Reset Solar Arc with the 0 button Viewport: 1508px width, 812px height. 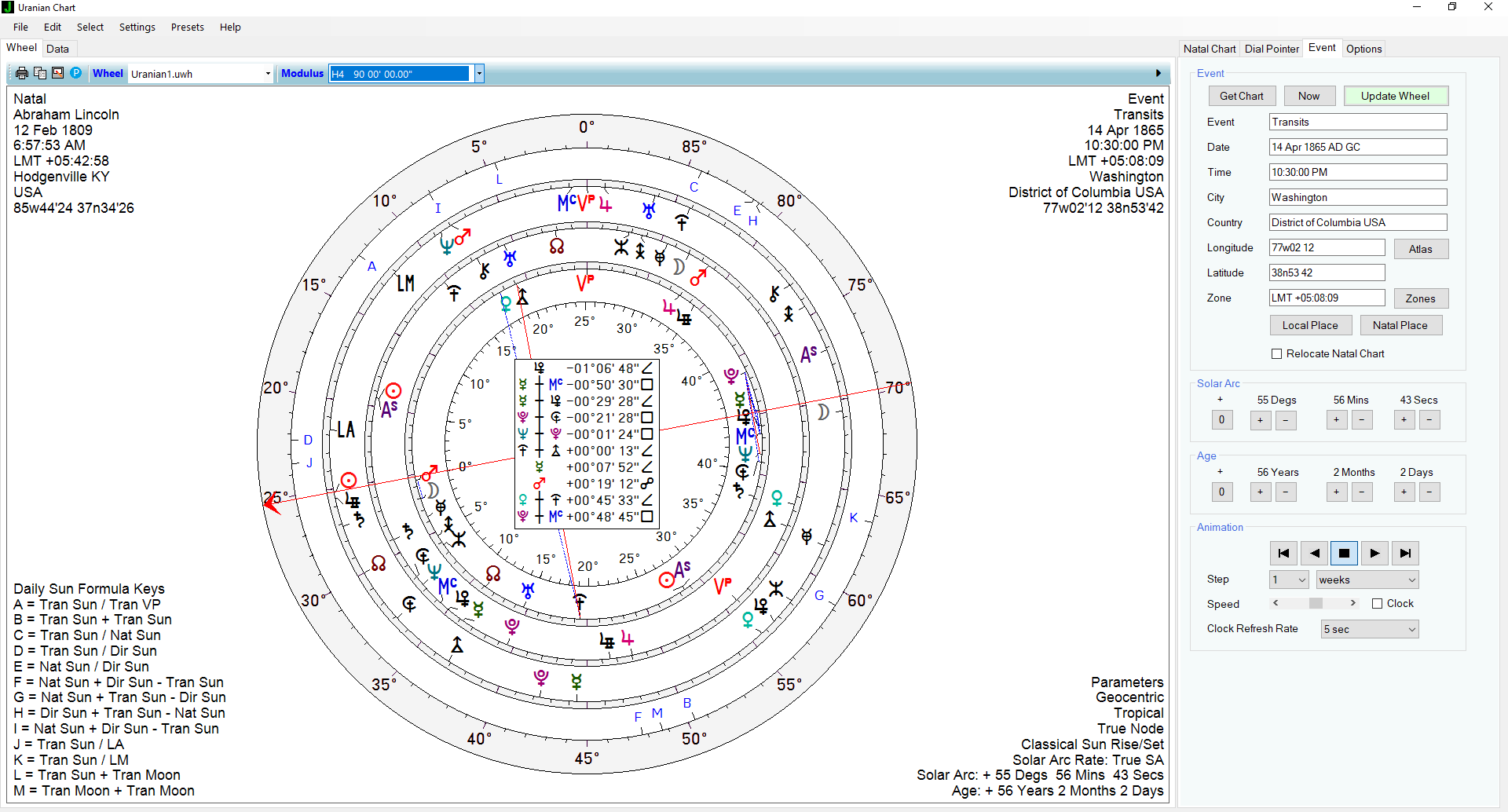click(x=1221, y=420)
